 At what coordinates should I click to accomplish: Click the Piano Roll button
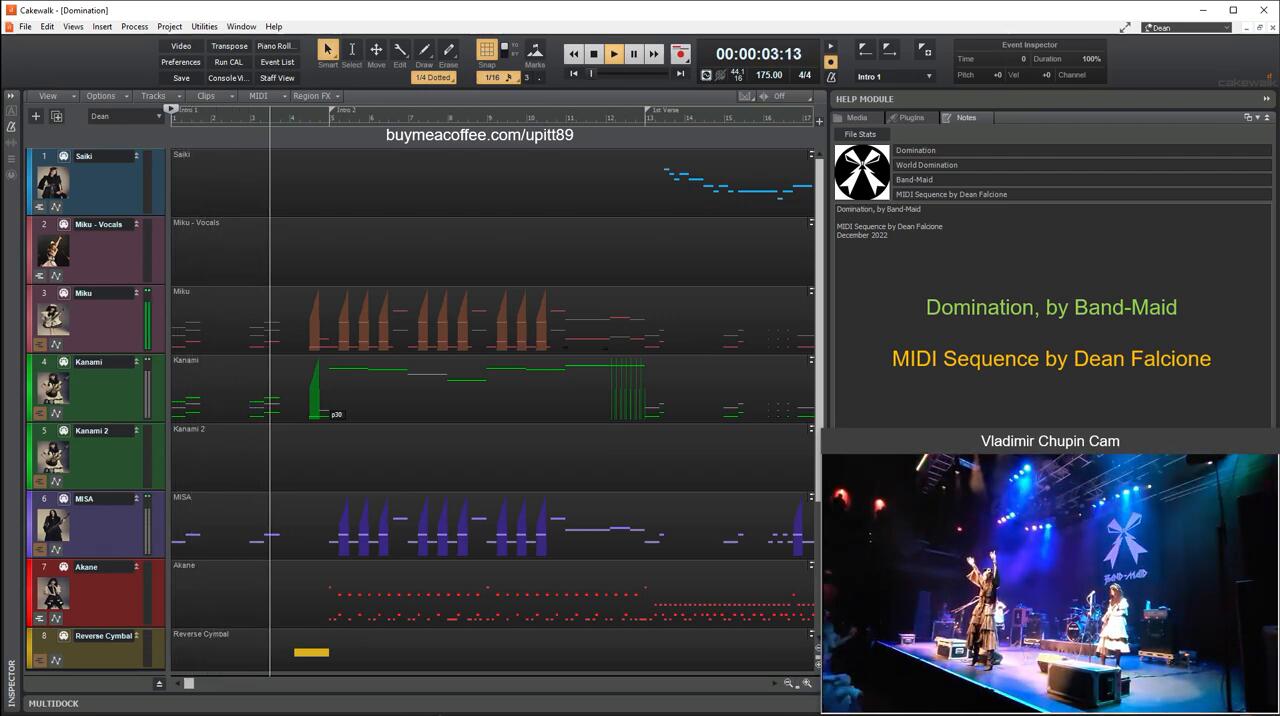tap(276, 46)
